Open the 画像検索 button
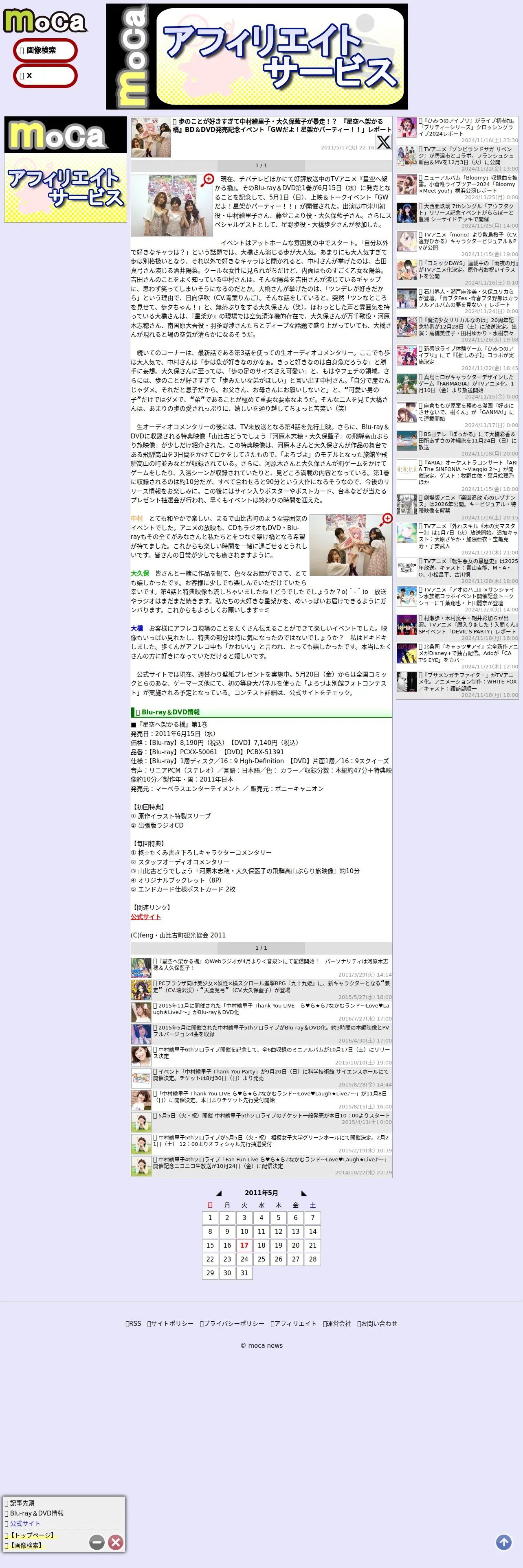Image resolution: width=523 pixels, height=1568 pixels. (46, 50)
